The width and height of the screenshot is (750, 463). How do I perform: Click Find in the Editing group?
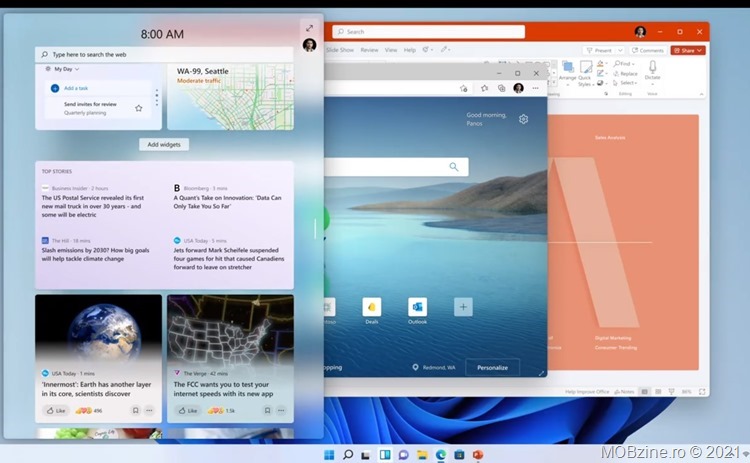coord(624,64)
